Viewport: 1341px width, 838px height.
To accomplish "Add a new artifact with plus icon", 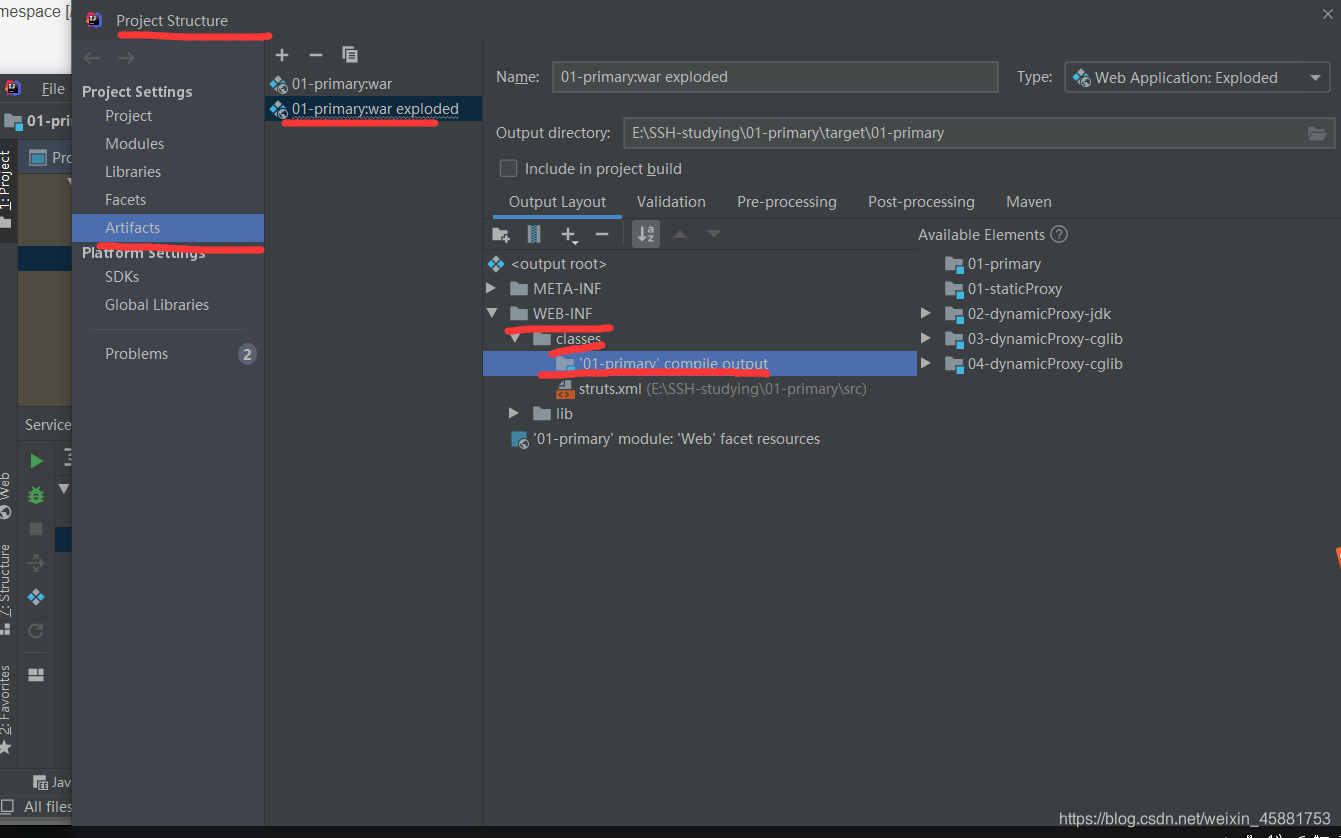I will tap(282, 55).
